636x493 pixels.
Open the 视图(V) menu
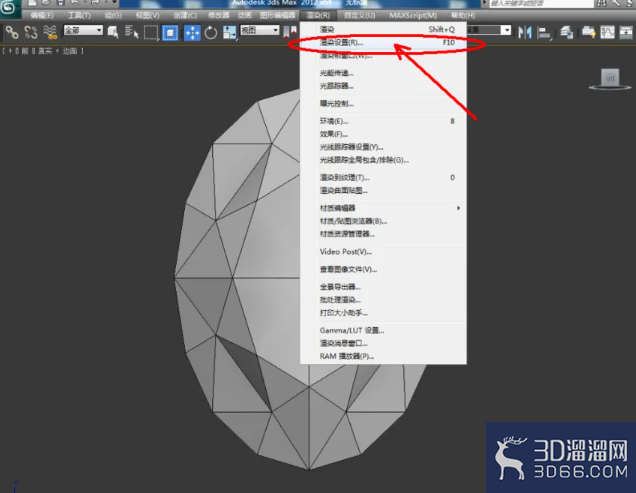[x=147, y=15]
